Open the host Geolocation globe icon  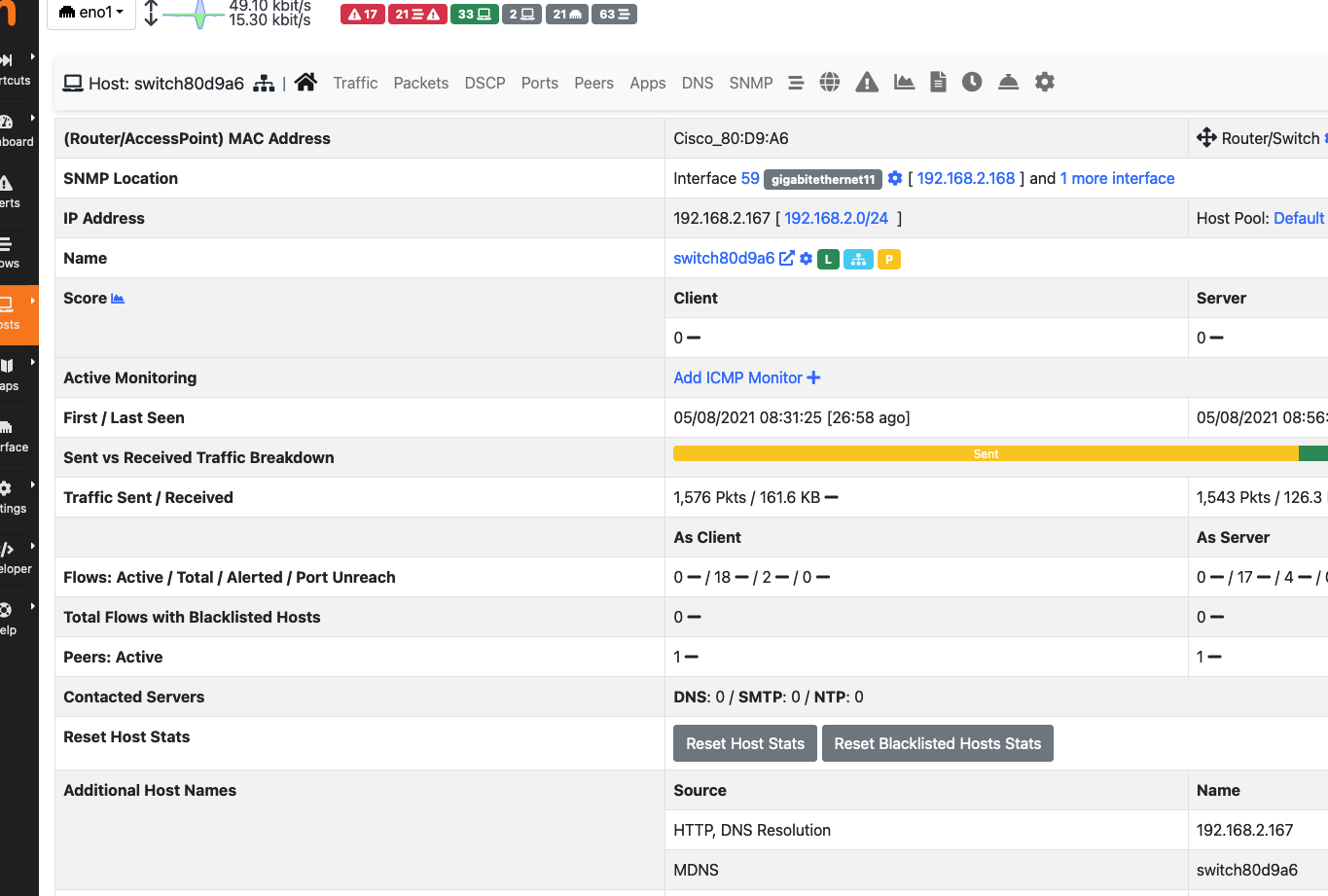829,83
